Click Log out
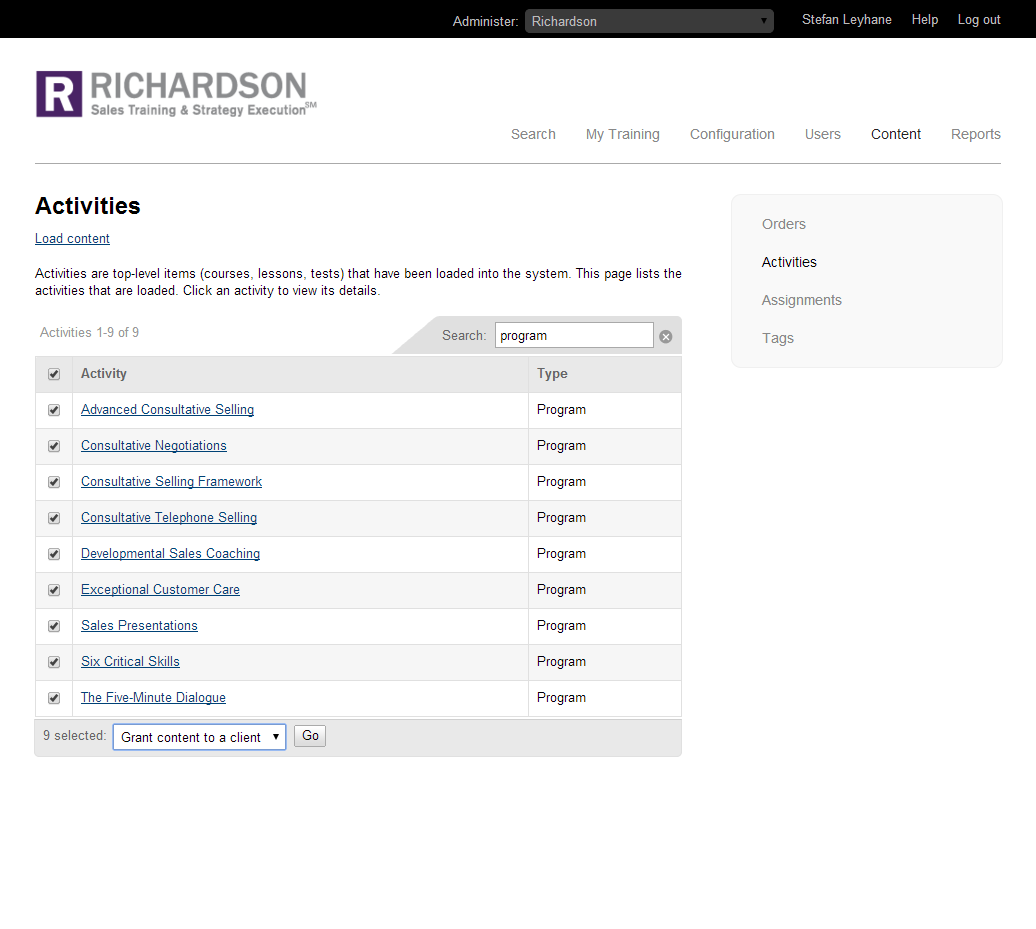1036x929 pixels. (979, 20)
